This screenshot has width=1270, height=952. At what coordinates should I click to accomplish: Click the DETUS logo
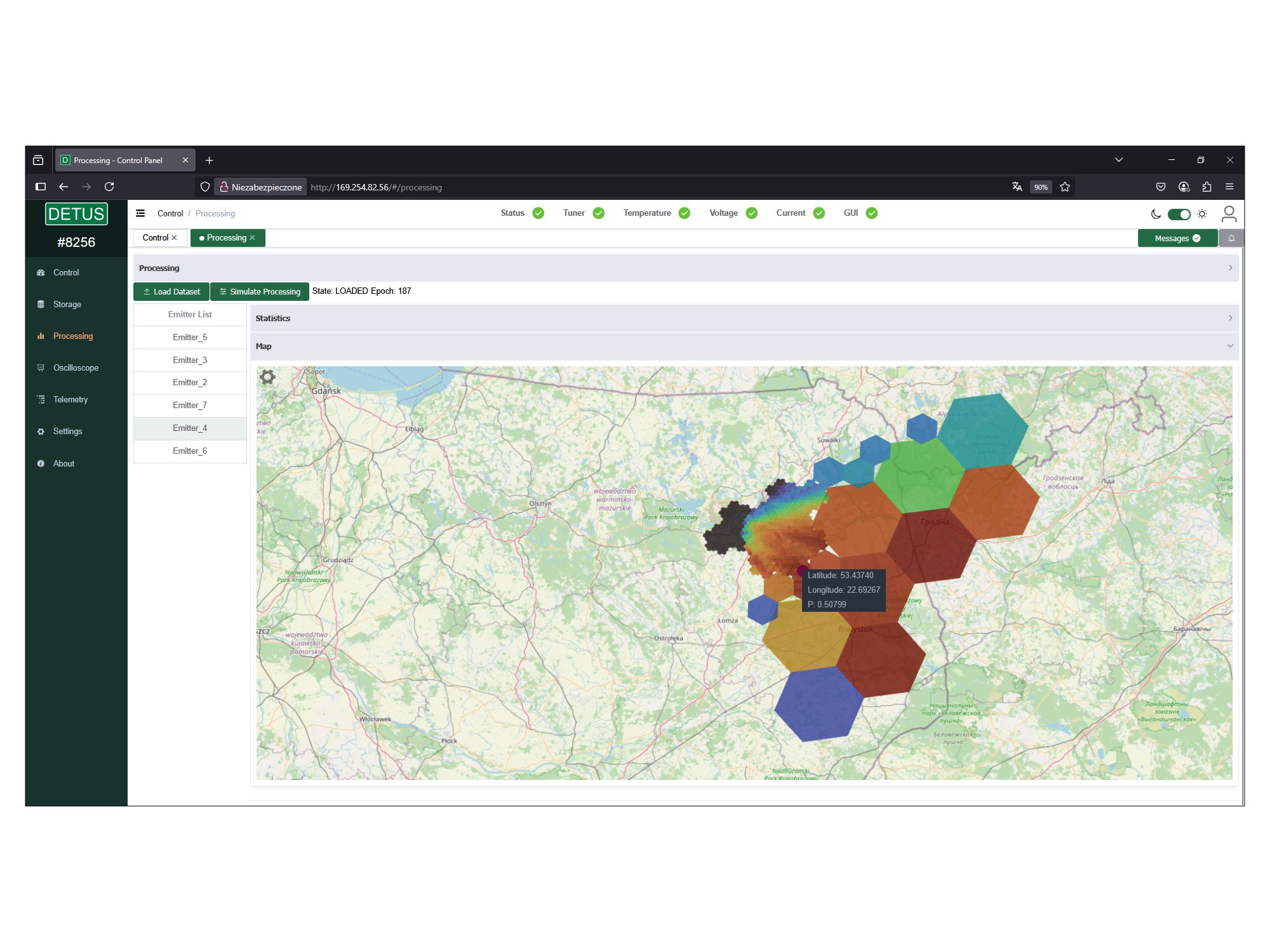tap(76, 214)
